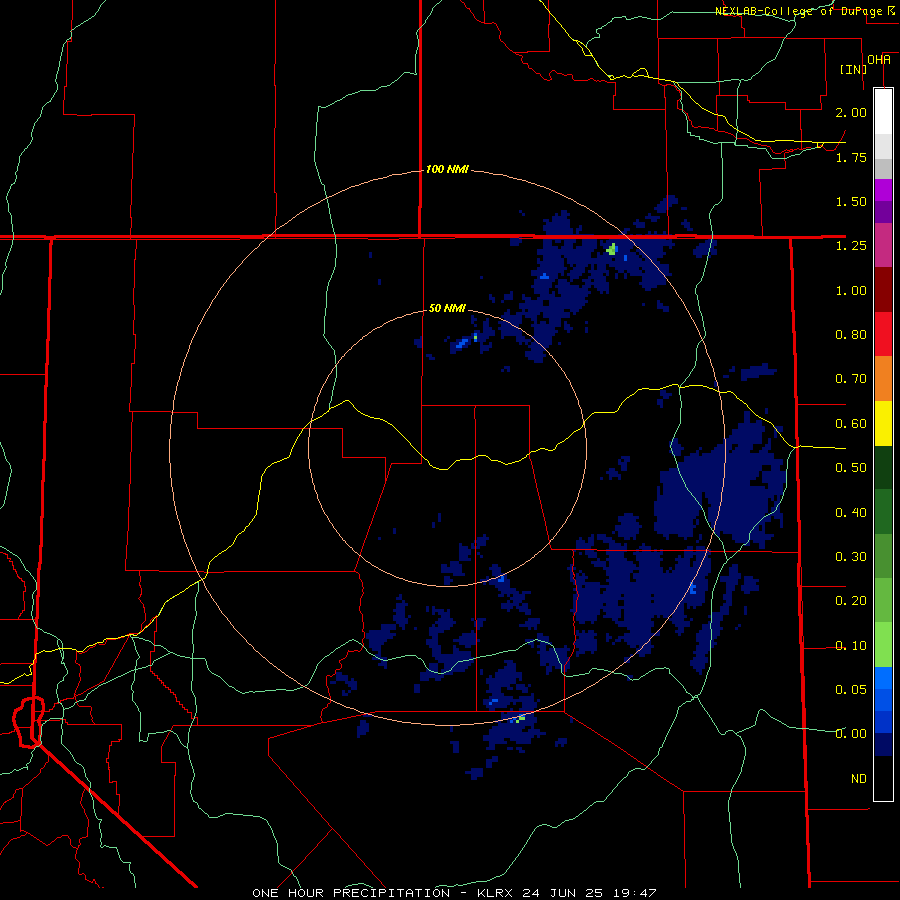Select the 0.30 legend value
The height and width of the screenshot is (900, 900).
(x=851, y=557)
